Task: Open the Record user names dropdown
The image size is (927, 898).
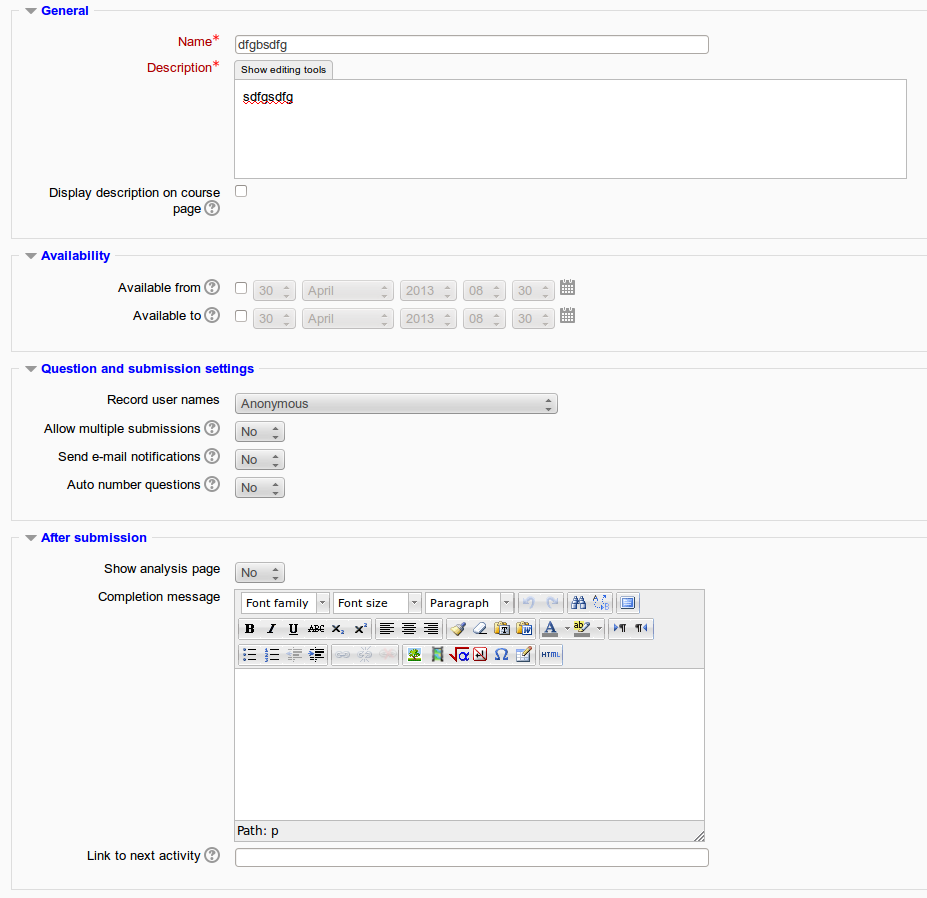Action: click(x=396, y=404)
